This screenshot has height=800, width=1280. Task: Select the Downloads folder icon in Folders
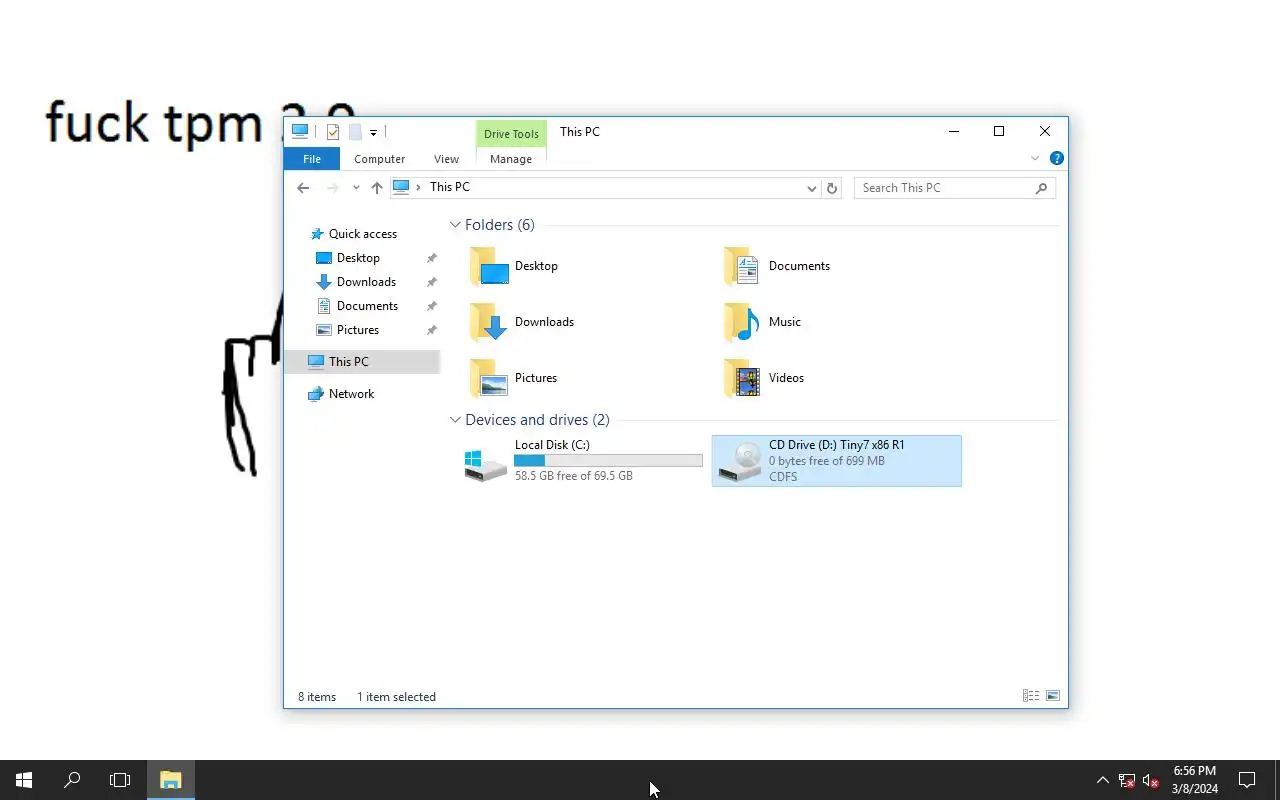coord(489,322)
